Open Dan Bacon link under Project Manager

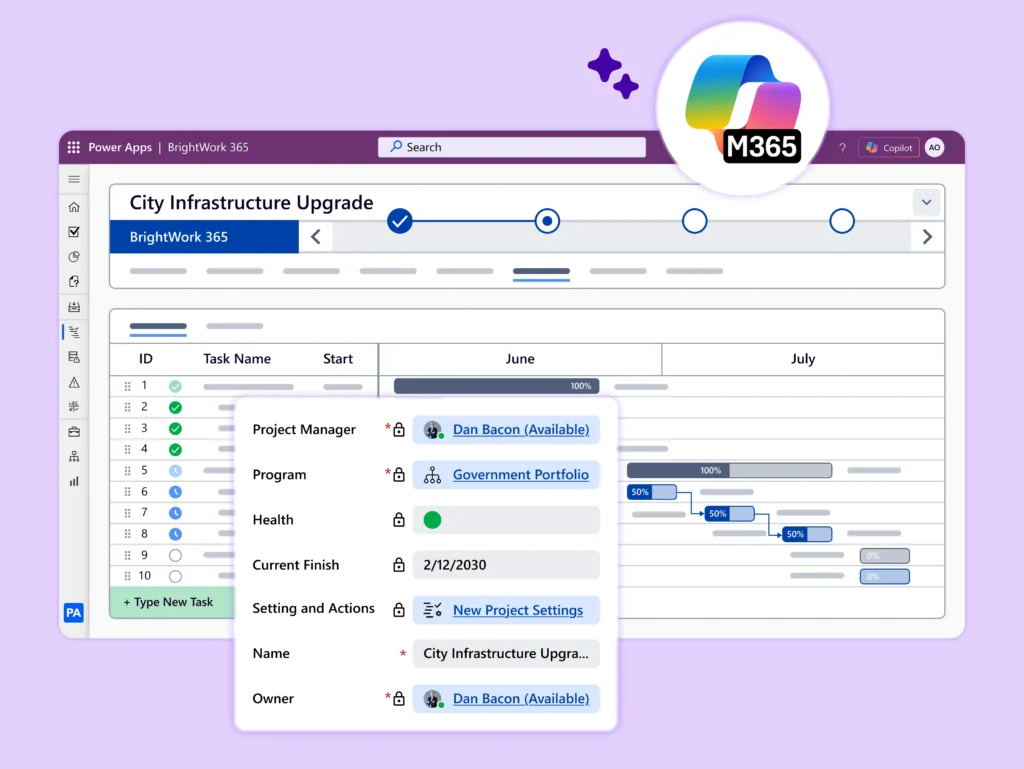521,430
